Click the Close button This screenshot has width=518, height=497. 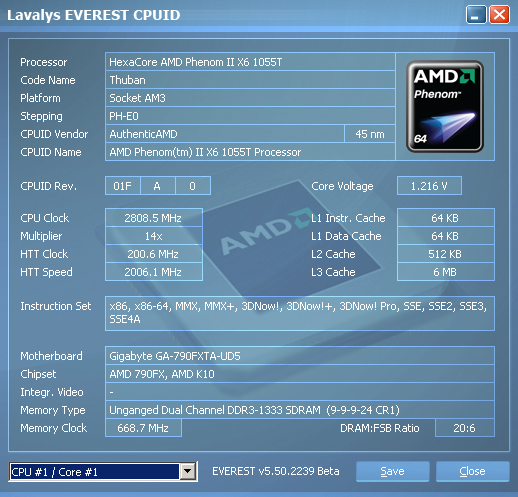[472, 471]
